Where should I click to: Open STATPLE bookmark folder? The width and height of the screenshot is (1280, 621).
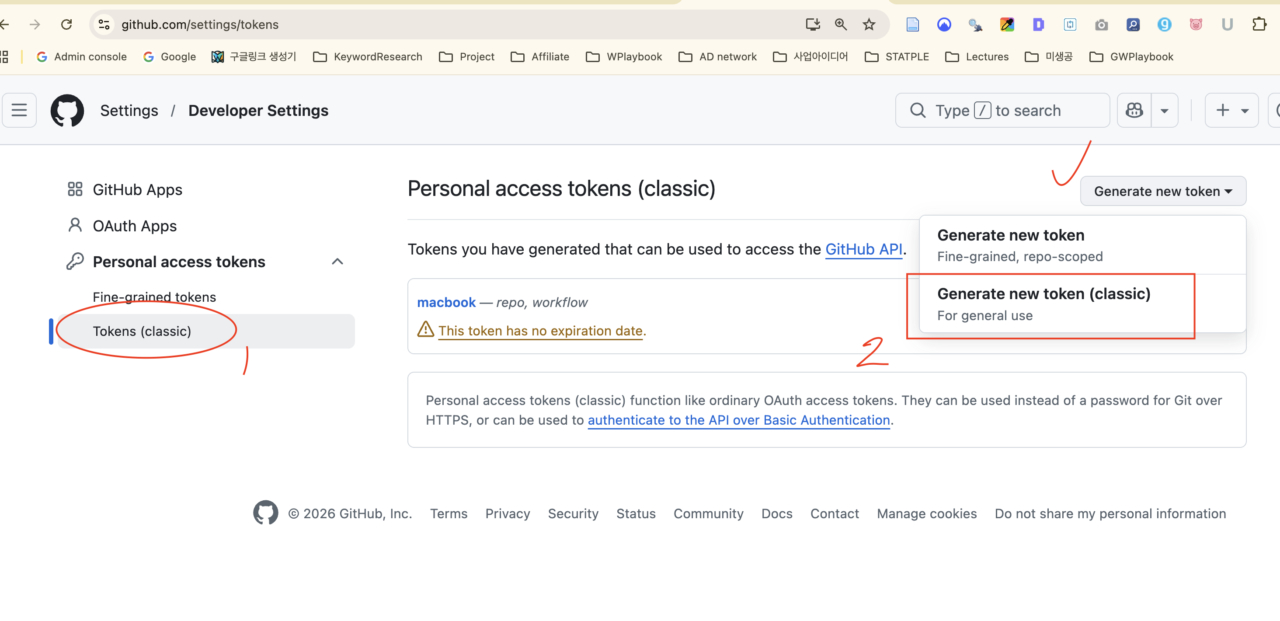[x=897, y=57]
